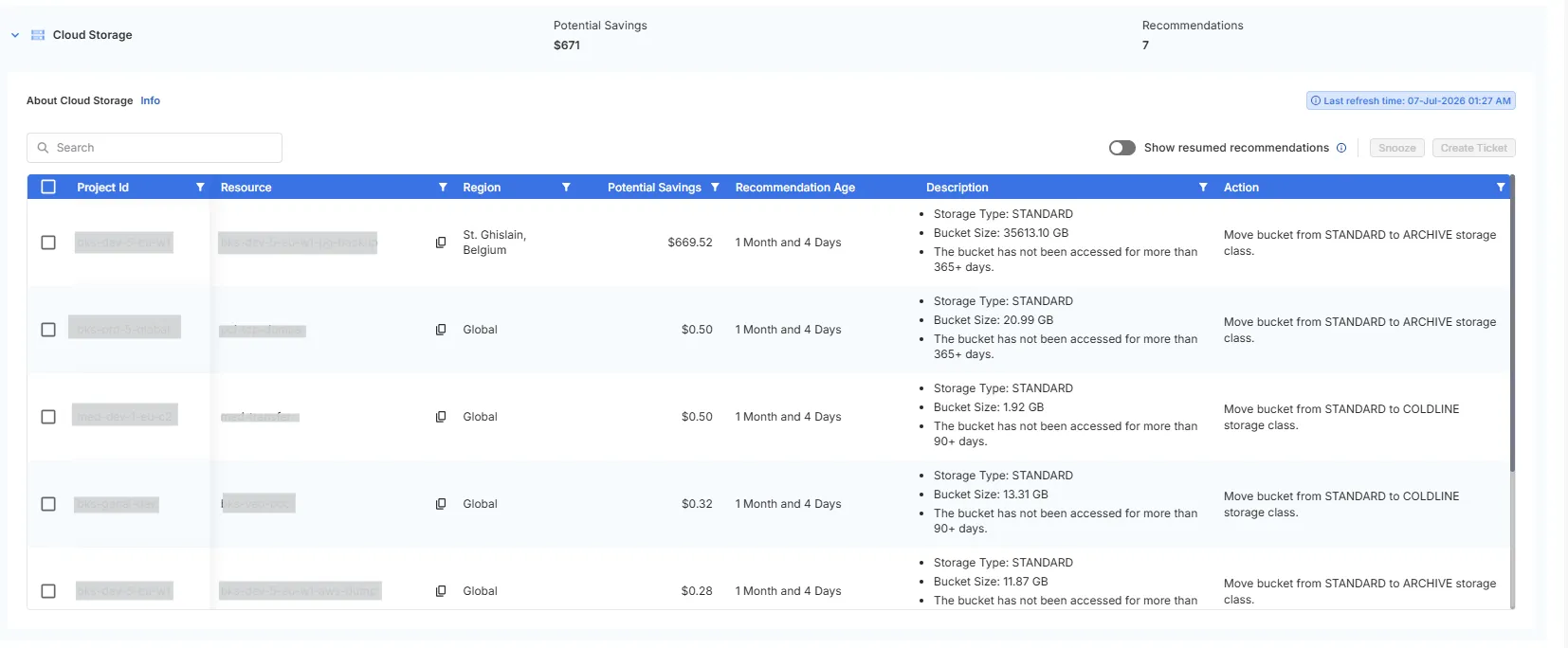Select the checkbox for the 20.99 GB bucket row
1568x648 pixels.
coord(48,330)
